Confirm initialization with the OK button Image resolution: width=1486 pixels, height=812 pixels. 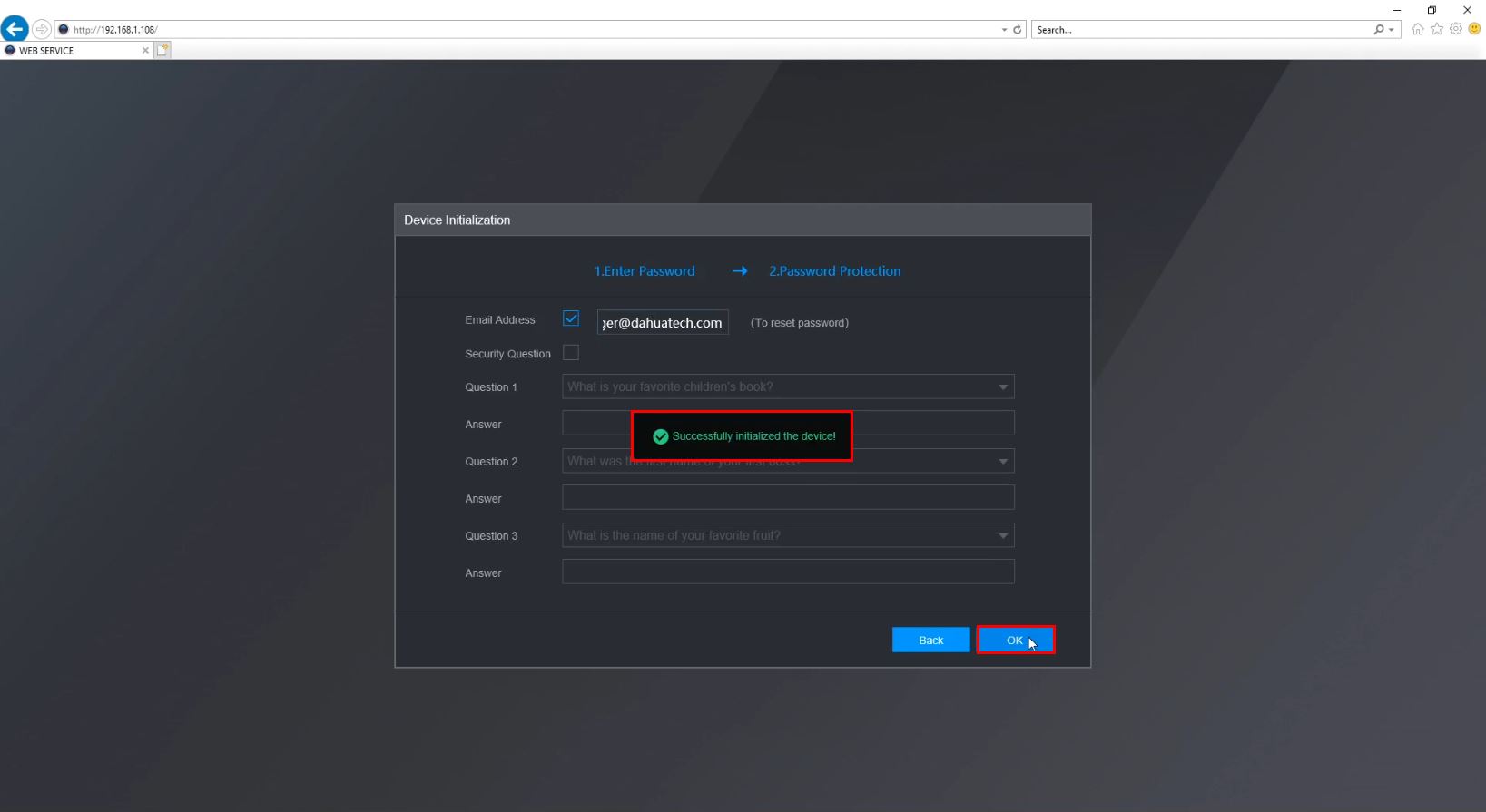(x=1016, y=640)
